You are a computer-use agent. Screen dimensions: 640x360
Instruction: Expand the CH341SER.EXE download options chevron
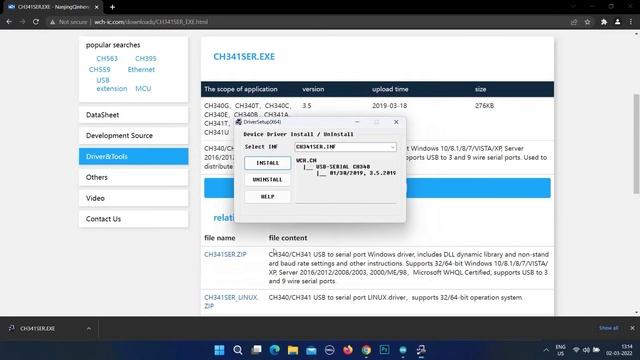tap(89, 328)
